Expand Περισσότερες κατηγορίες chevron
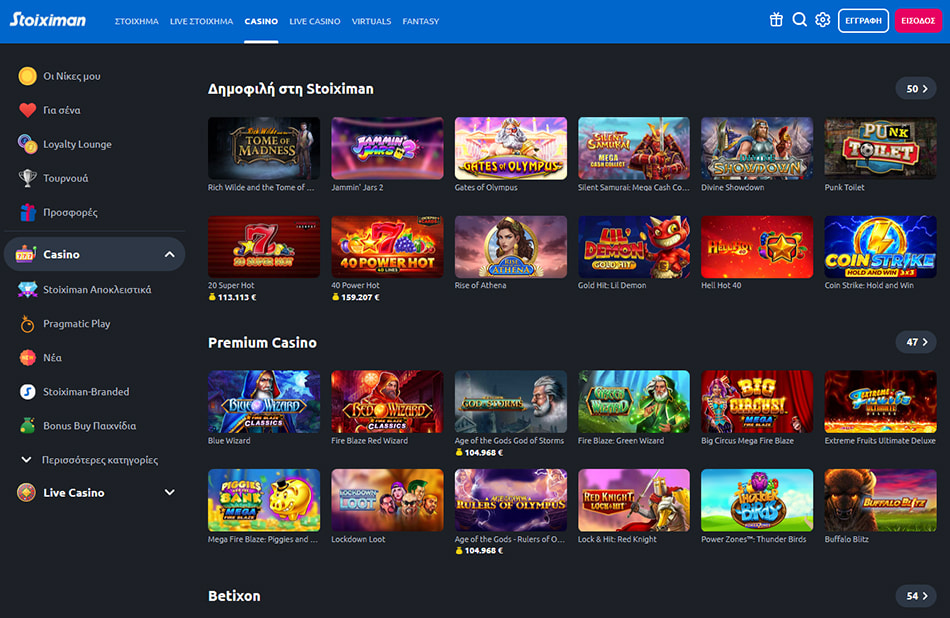950x618 pixels. click(x=26, y=460)
